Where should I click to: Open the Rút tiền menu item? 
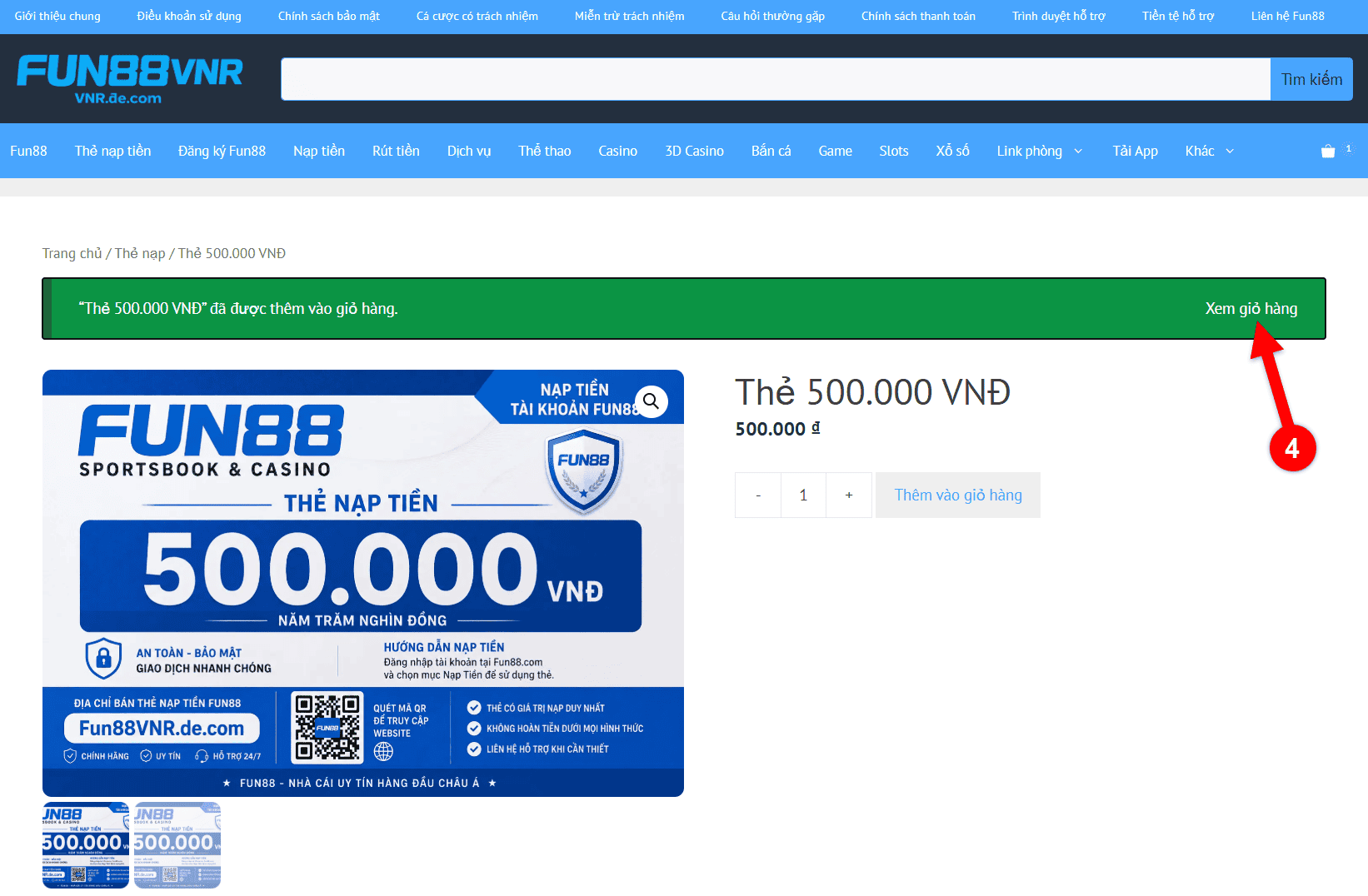click(x=396, y=151)
